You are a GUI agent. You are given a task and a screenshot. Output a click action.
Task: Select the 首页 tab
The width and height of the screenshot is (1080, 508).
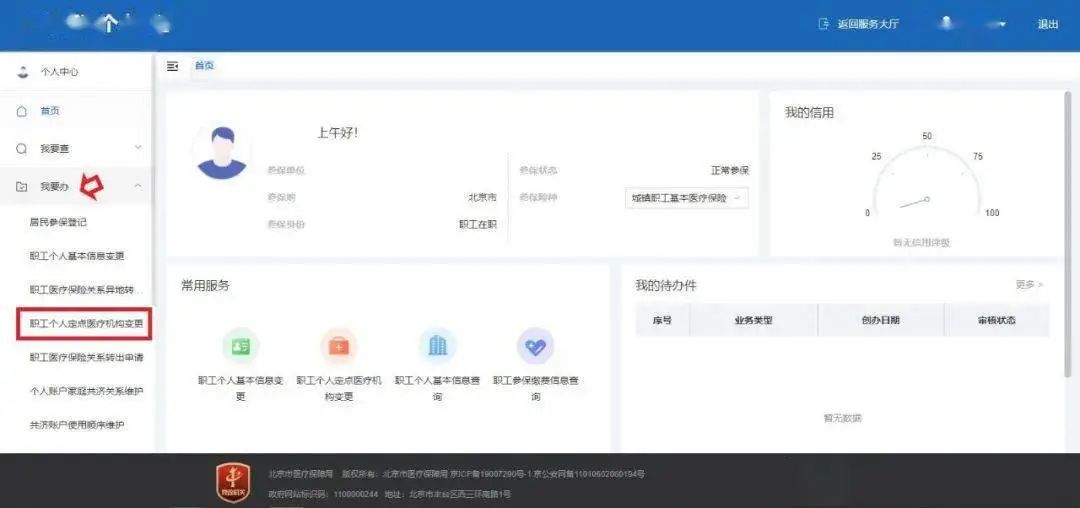pyautogui.click(x=204, y=66)
